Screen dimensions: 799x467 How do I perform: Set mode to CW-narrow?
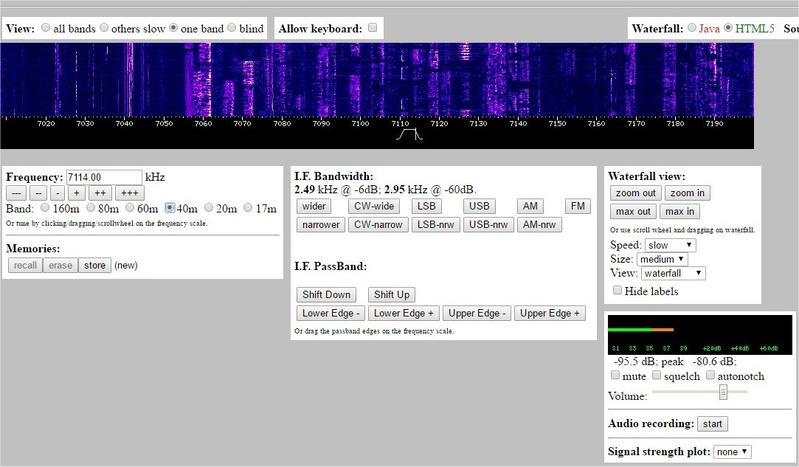tap(378, 224)
